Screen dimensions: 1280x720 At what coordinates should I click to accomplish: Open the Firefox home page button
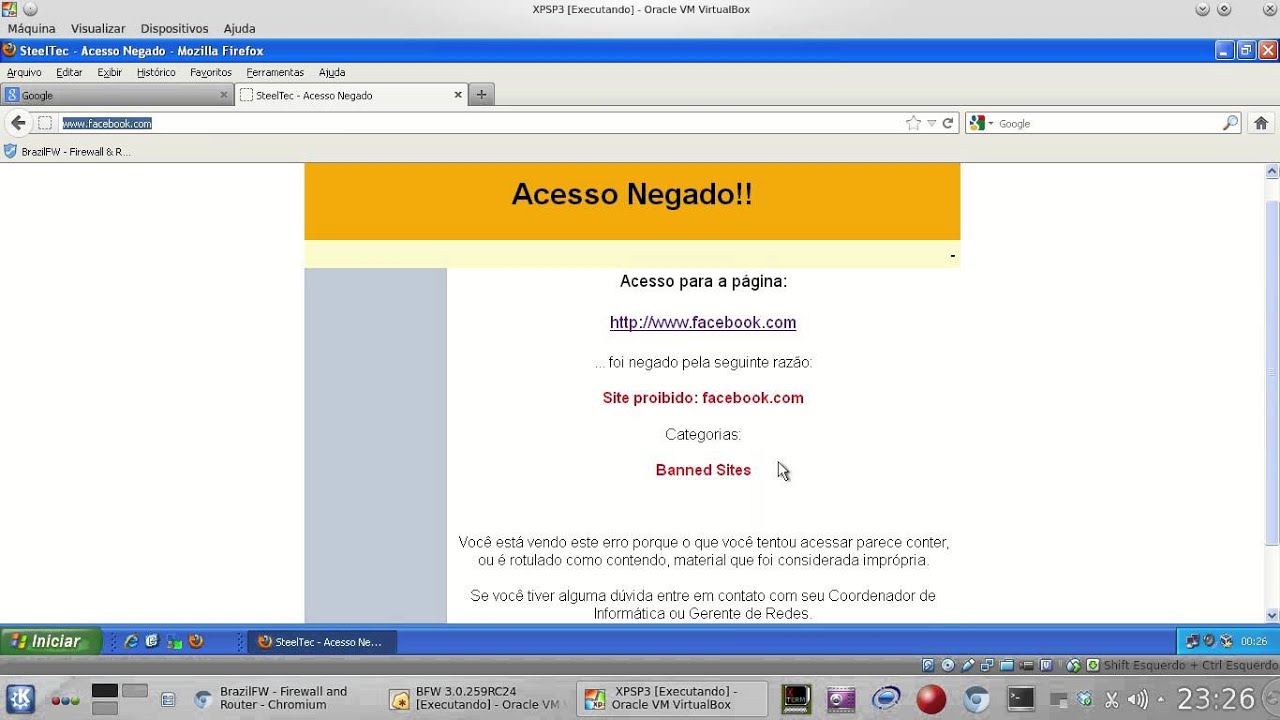[x=1261, y=123]
